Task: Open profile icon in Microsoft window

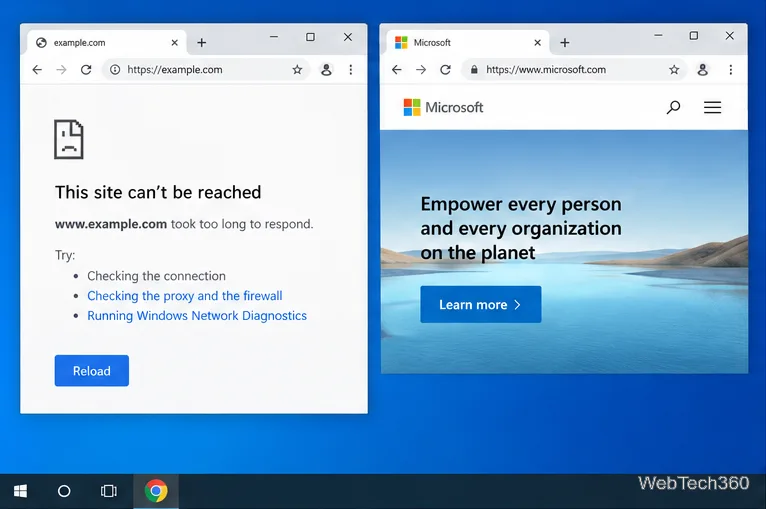Action: pos(702,70)
